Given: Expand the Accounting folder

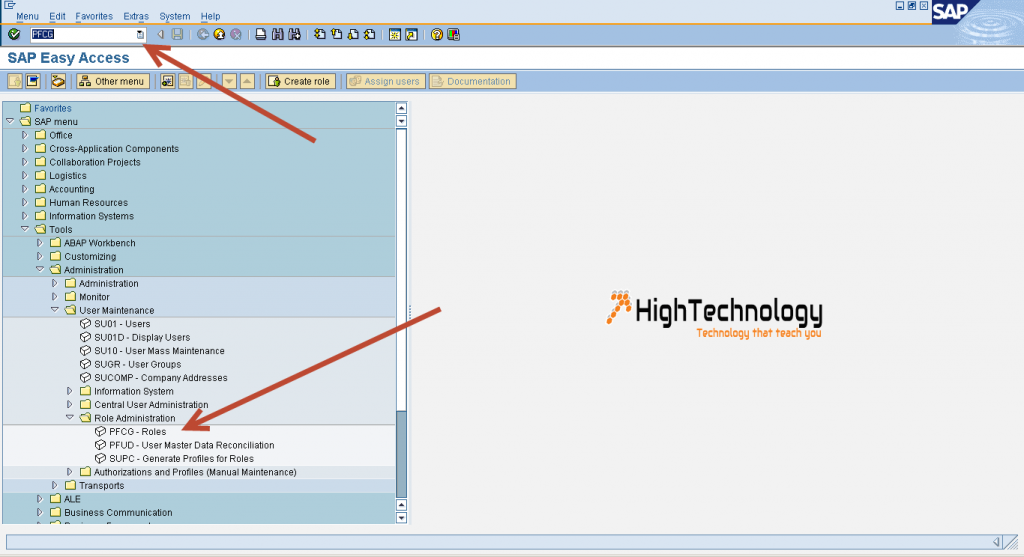Looking at the screenshot, I should coord(25,189).
